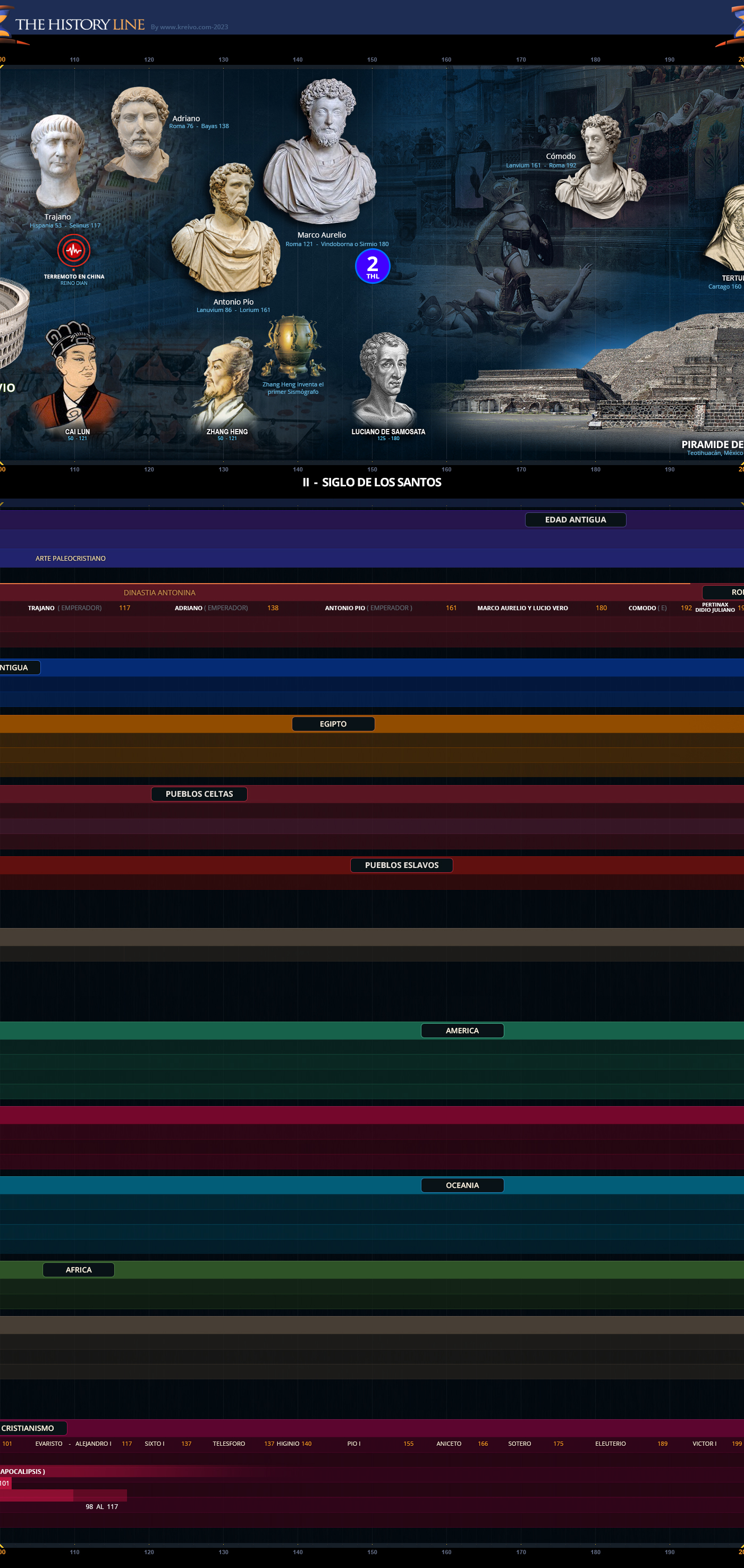Click PERTINAX DIDIO JULIANO entry
Image resolution: width=744 pixels, height=1568 pixels.
coord(715,608)
